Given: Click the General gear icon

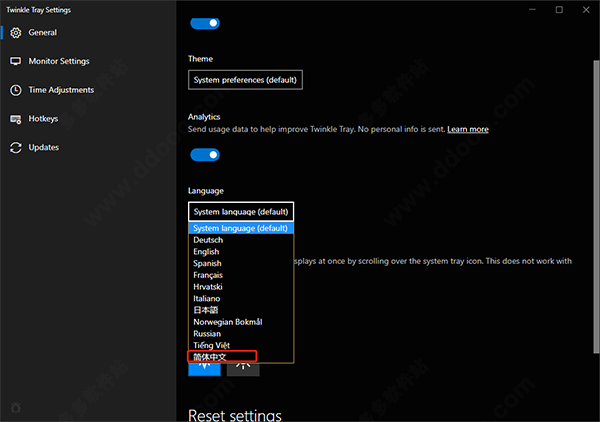Looking at the screenshot, I should [16, 33].
